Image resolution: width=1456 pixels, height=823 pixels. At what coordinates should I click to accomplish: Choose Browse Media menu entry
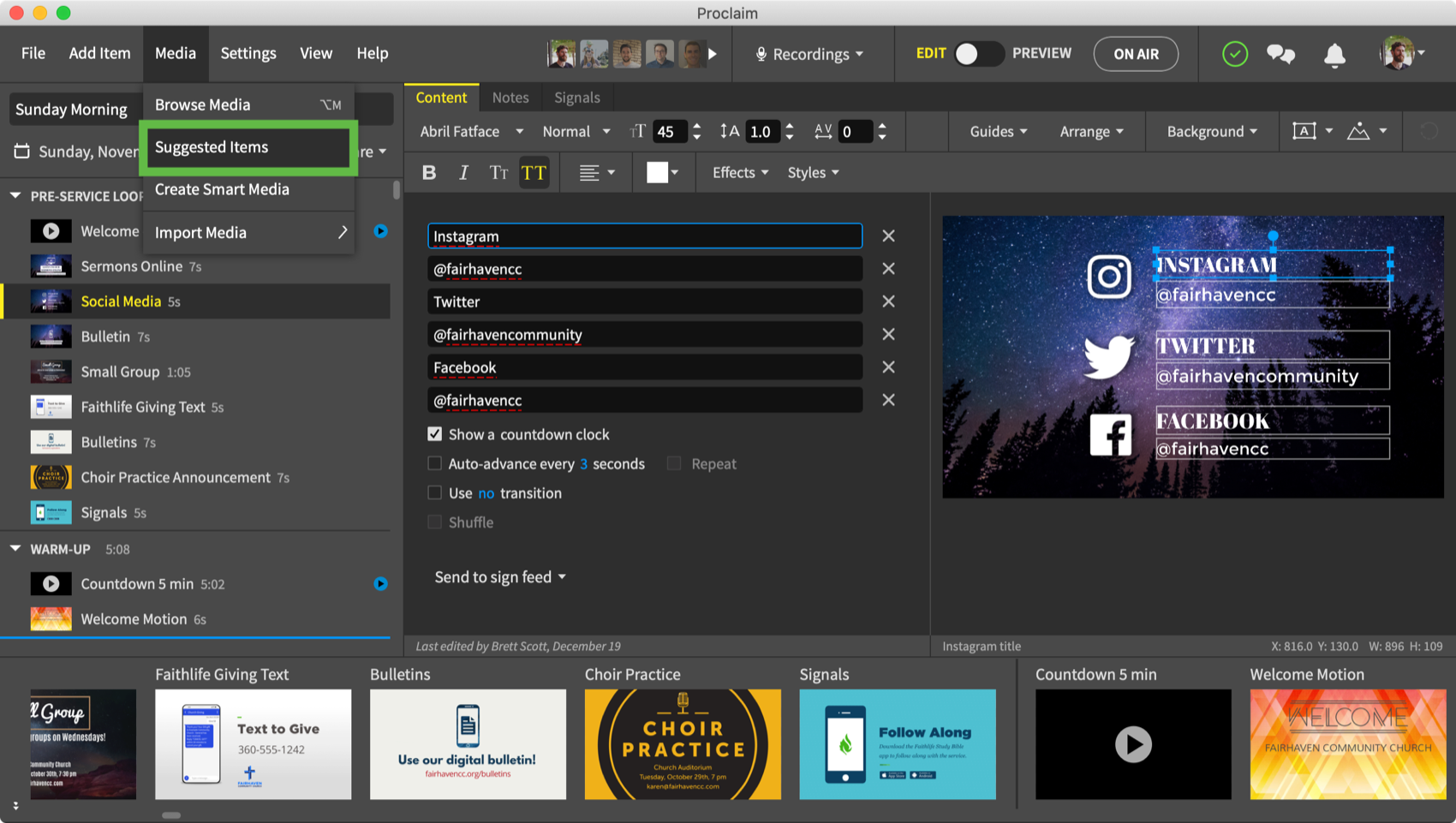point(248,104)
